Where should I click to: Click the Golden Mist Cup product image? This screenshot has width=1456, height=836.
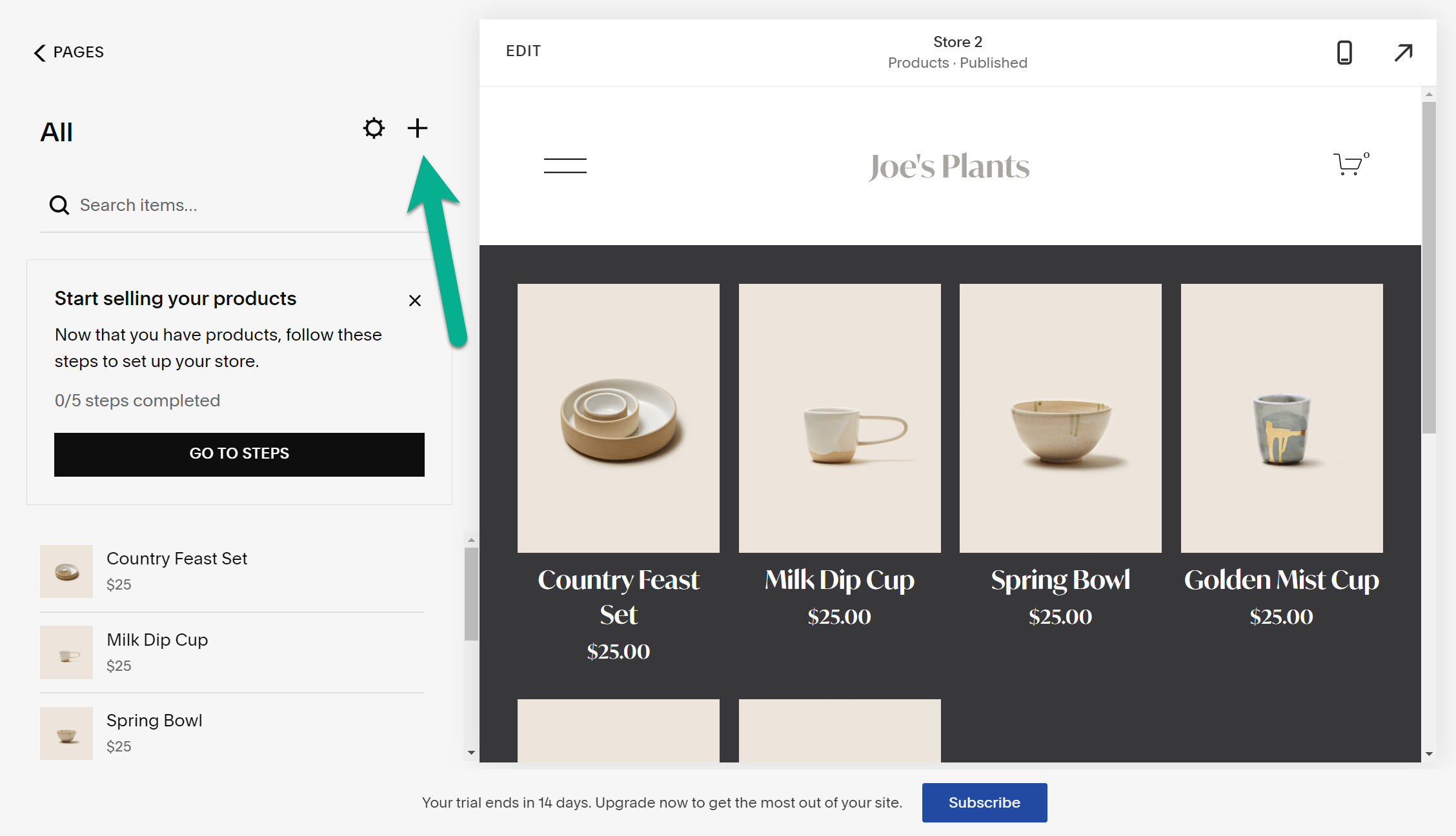(x=1281, y=418)
